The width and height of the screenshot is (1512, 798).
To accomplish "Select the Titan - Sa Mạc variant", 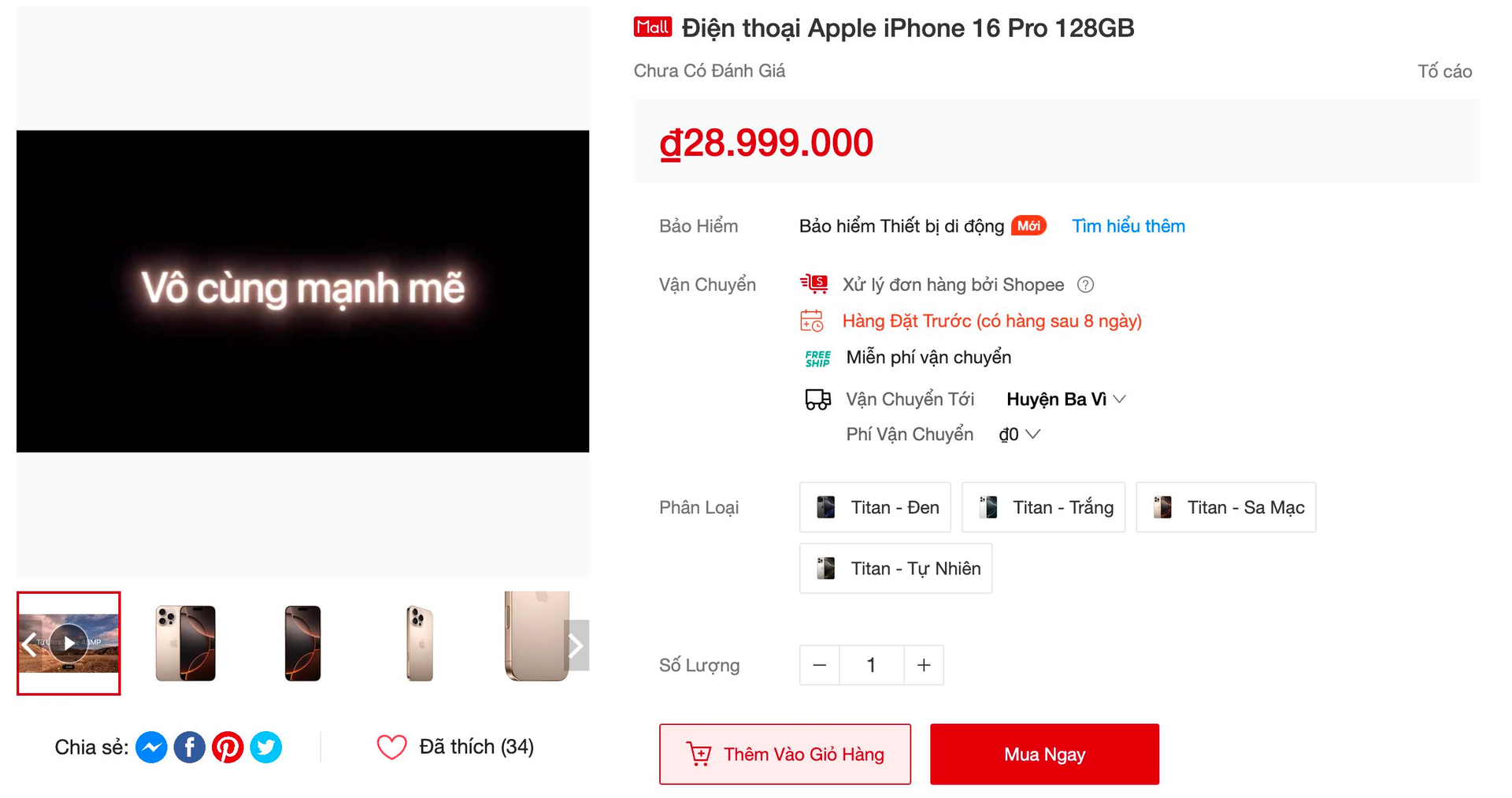I will point(1225,507).
